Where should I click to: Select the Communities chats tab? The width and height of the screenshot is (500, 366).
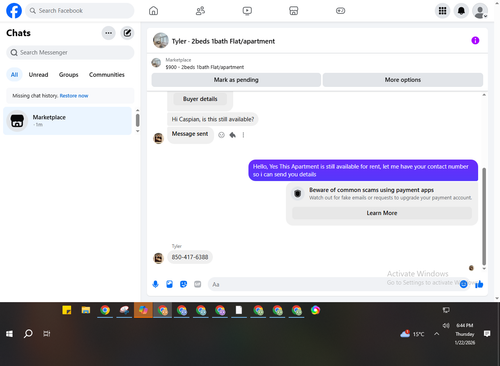(107, 75)
